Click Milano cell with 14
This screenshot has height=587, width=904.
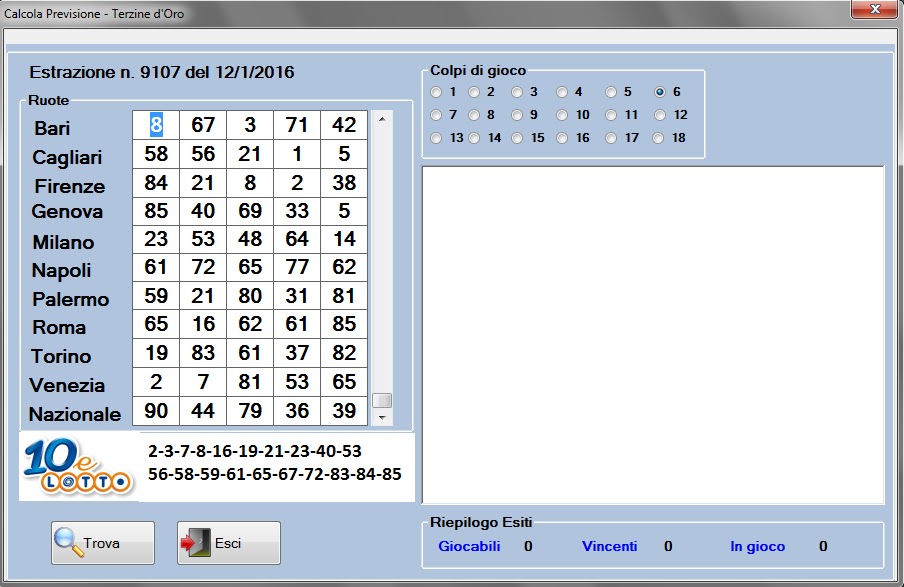tap(344, 239)
